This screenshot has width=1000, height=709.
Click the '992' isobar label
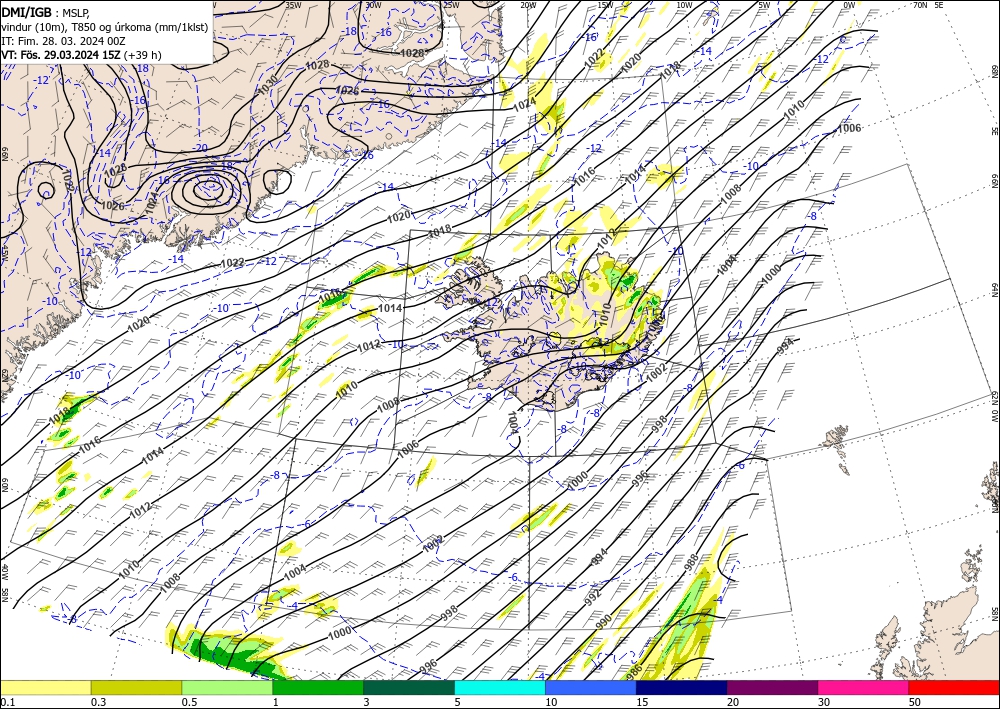[x=592, y=597]
